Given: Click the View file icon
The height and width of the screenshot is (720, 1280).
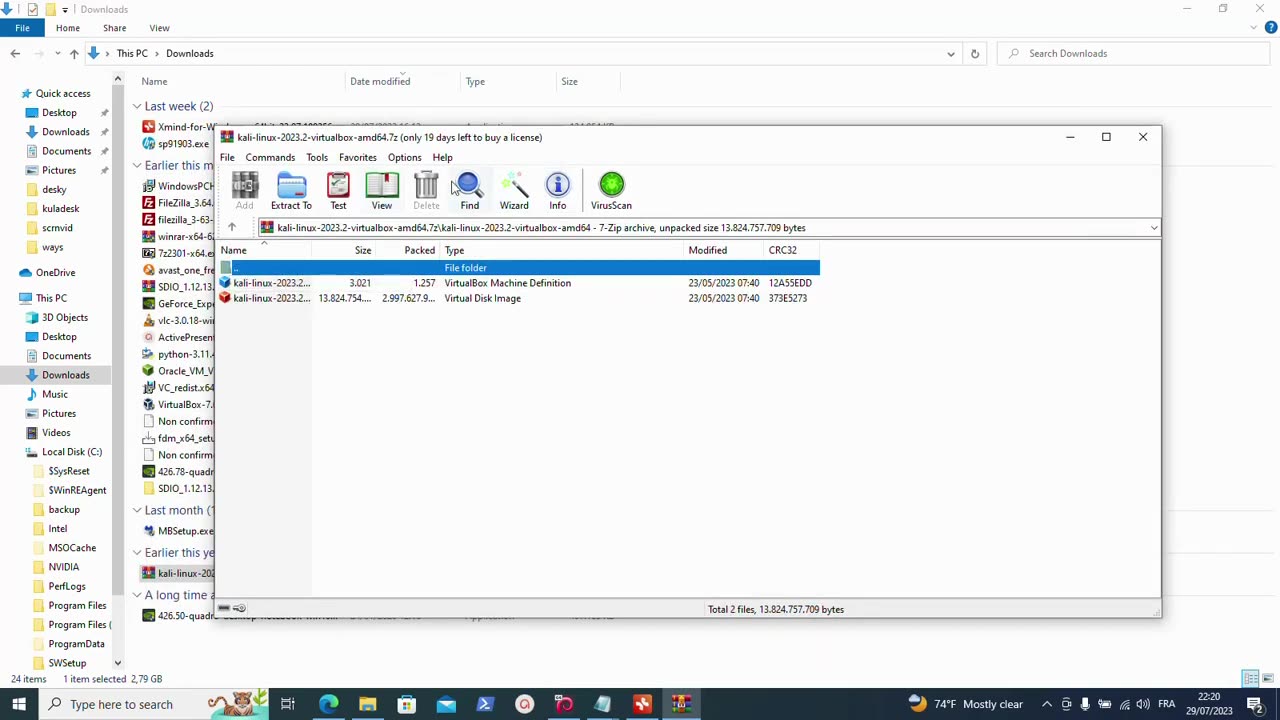Looking at the screenshot, I should point(382,190).
